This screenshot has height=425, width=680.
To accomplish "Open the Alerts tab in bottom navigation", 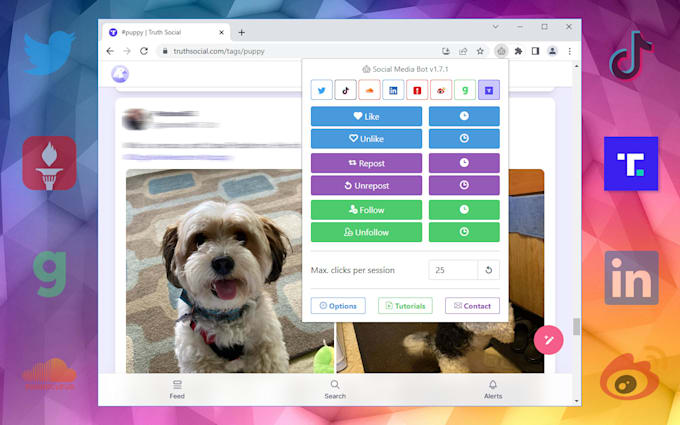I will click(493, 389).
